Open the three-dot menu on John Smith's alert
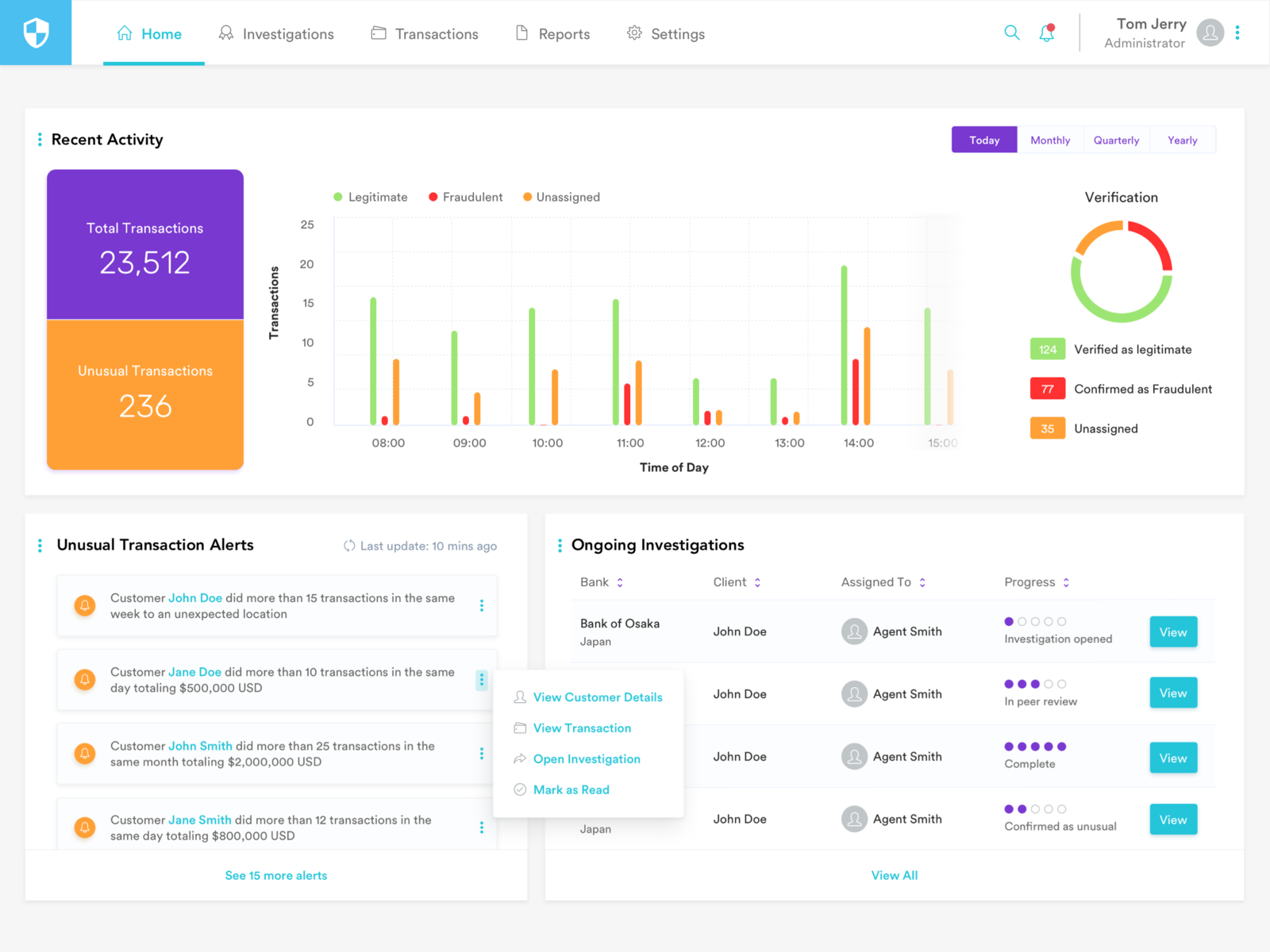Viewport: 1270px width, 952px height. coord(482,754)
